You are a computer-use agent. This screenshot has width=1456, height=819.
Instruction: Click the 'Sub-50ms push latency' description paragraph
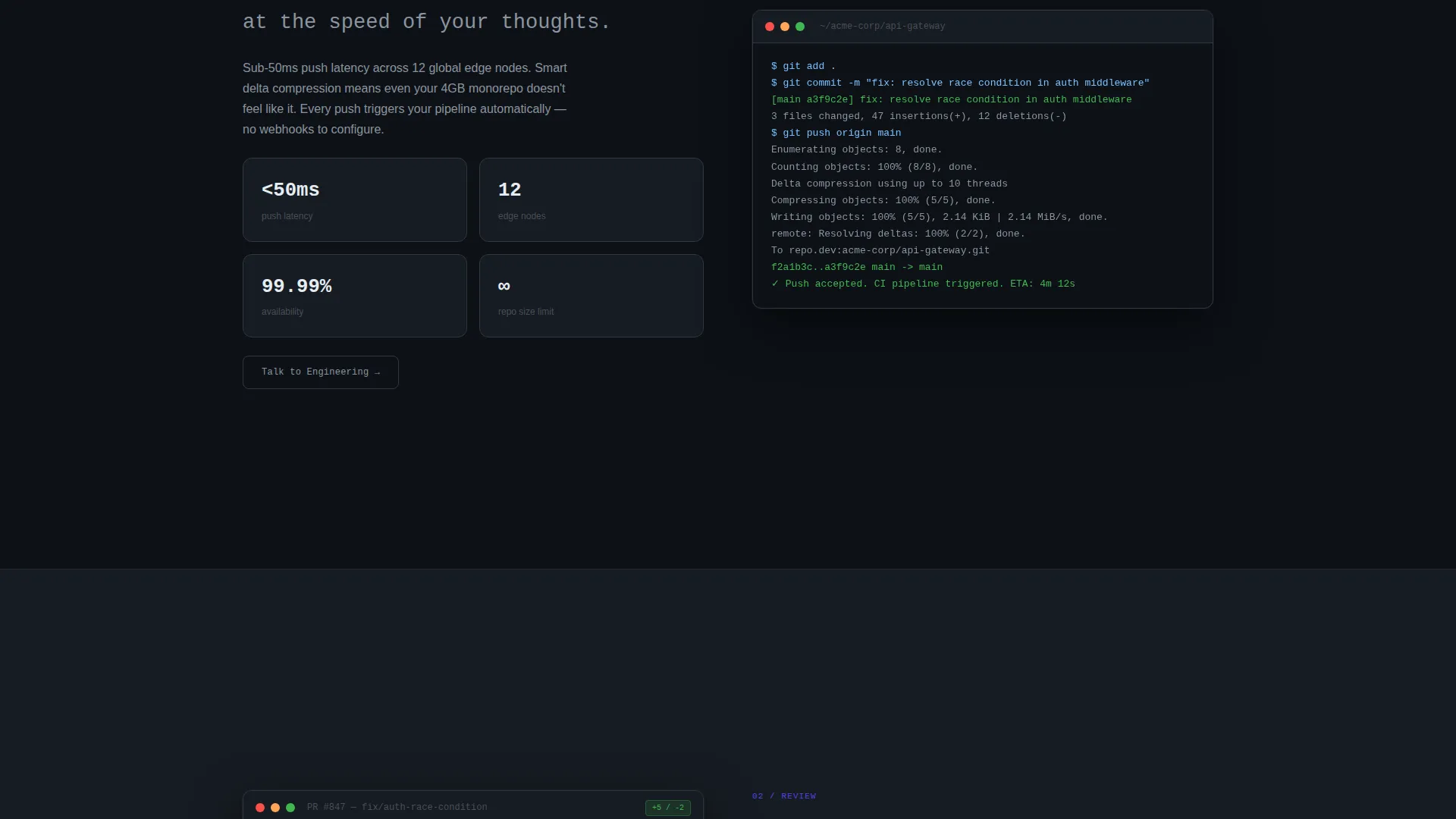coord(405,99)
